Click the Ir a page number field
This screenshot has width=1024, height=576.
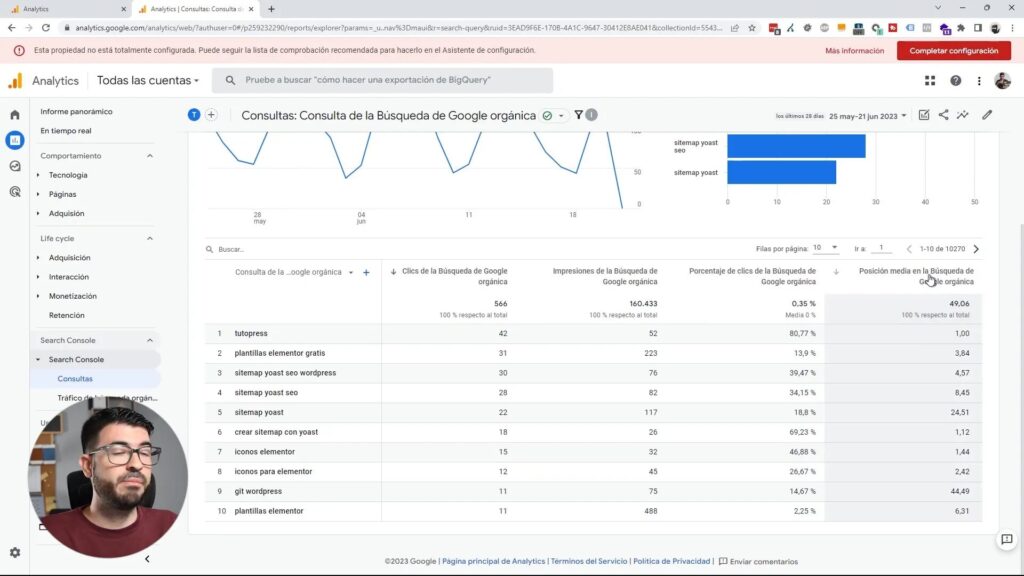pyautogui.click(x=881, y=248)
